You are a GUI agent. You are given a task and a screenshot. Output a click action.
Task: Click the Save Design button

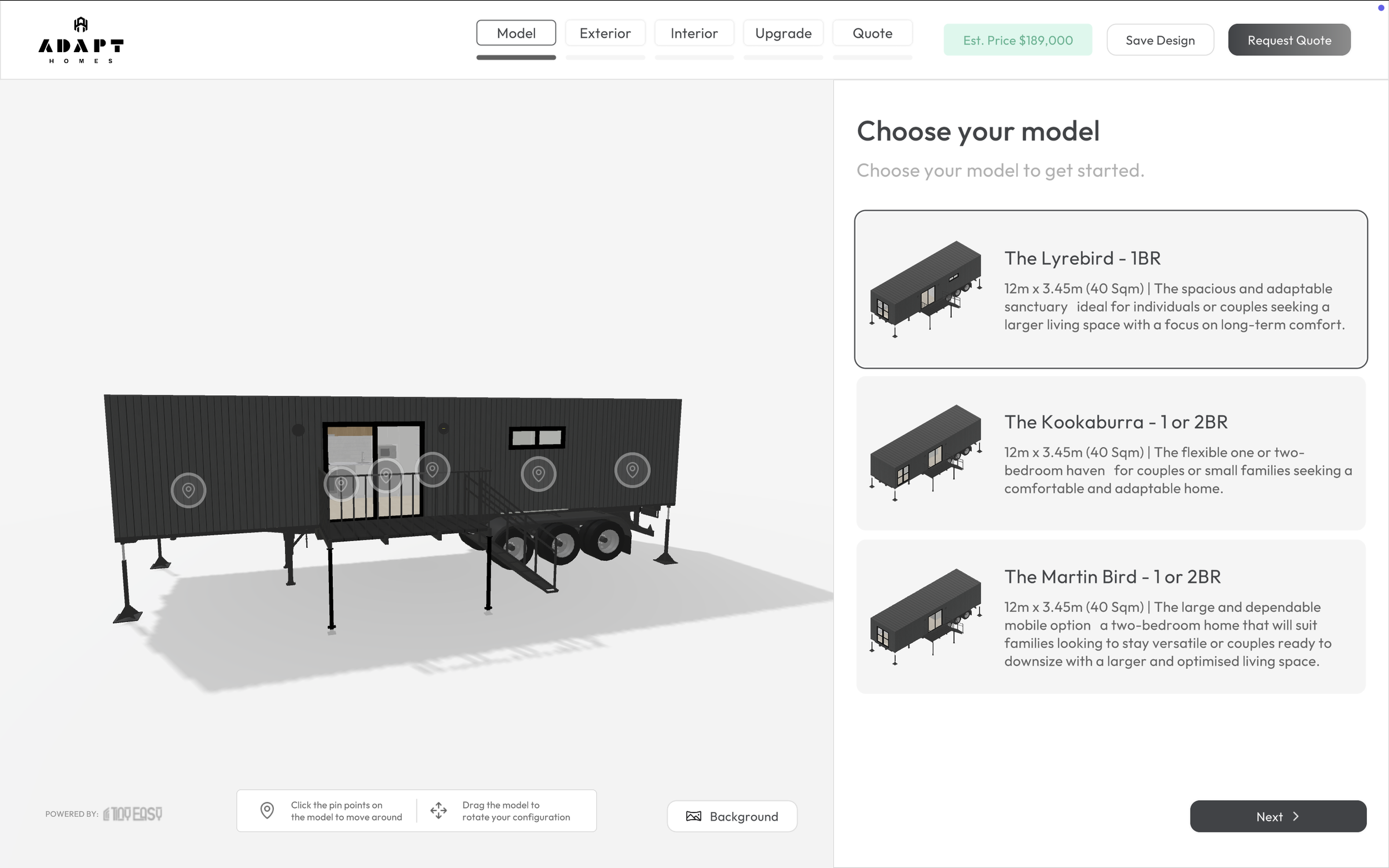coord(1160,39)
